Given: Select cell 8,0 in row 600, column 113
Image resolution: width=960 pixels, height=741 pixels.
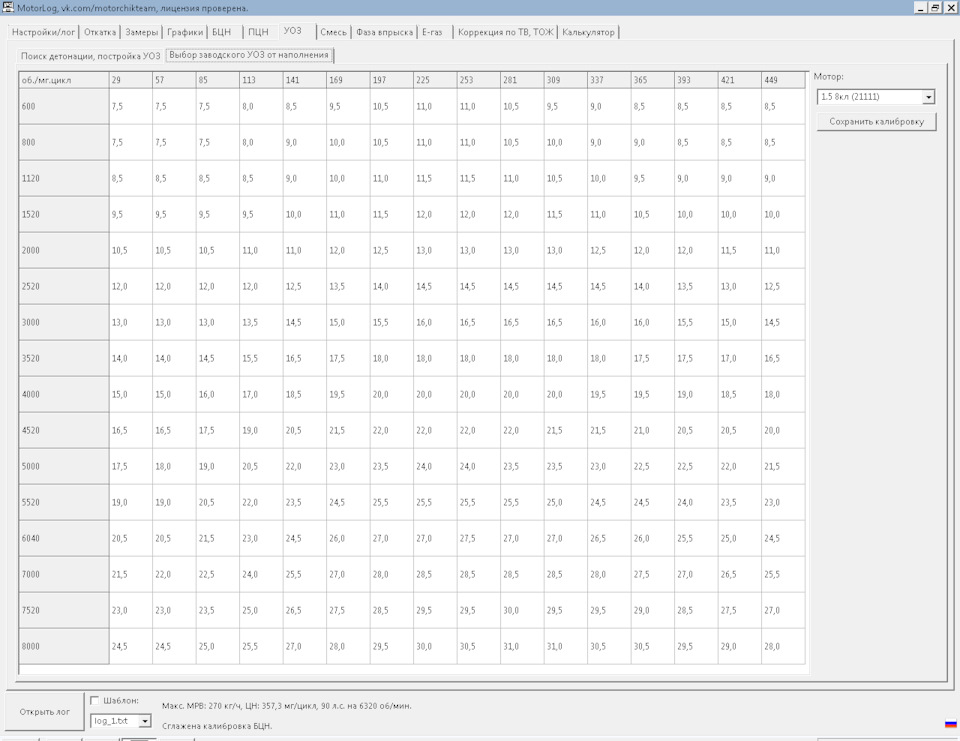Looking at the screenshot, I should point(261,107).
